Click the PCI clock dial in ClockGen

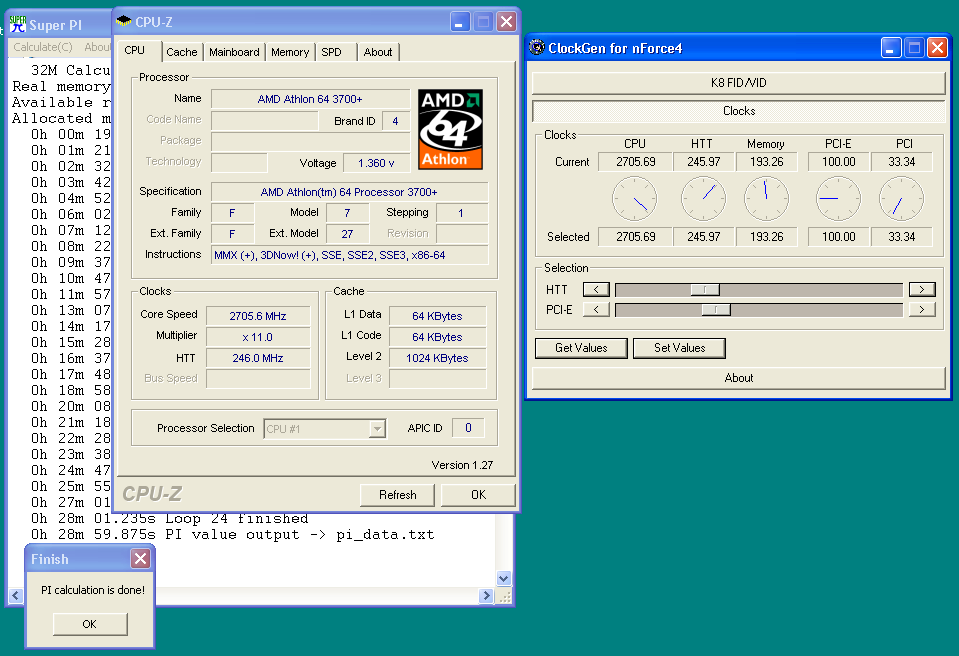[901, 199]
